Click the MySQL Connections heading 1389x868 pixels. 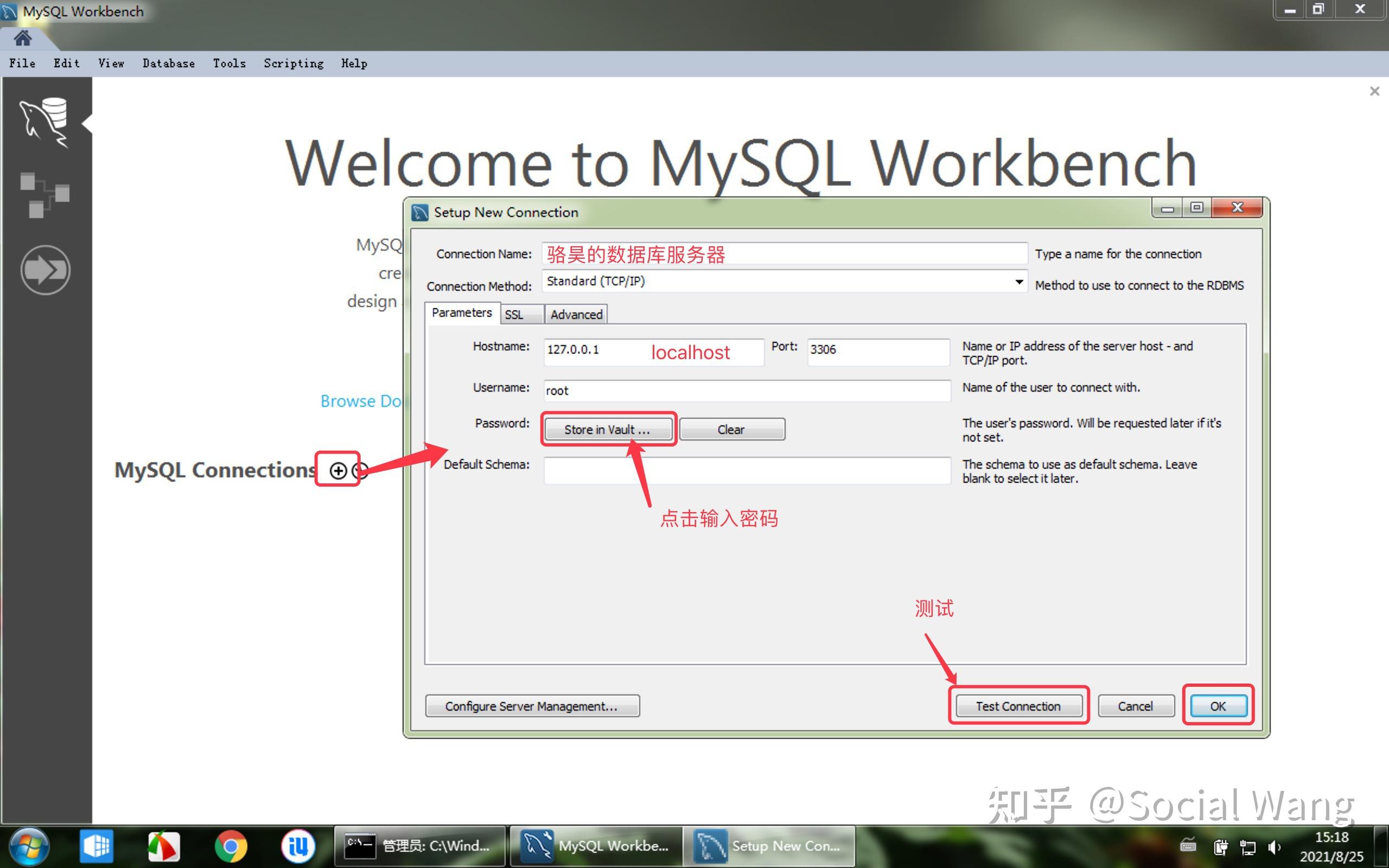pyautogui.click(x=215, y=470)
